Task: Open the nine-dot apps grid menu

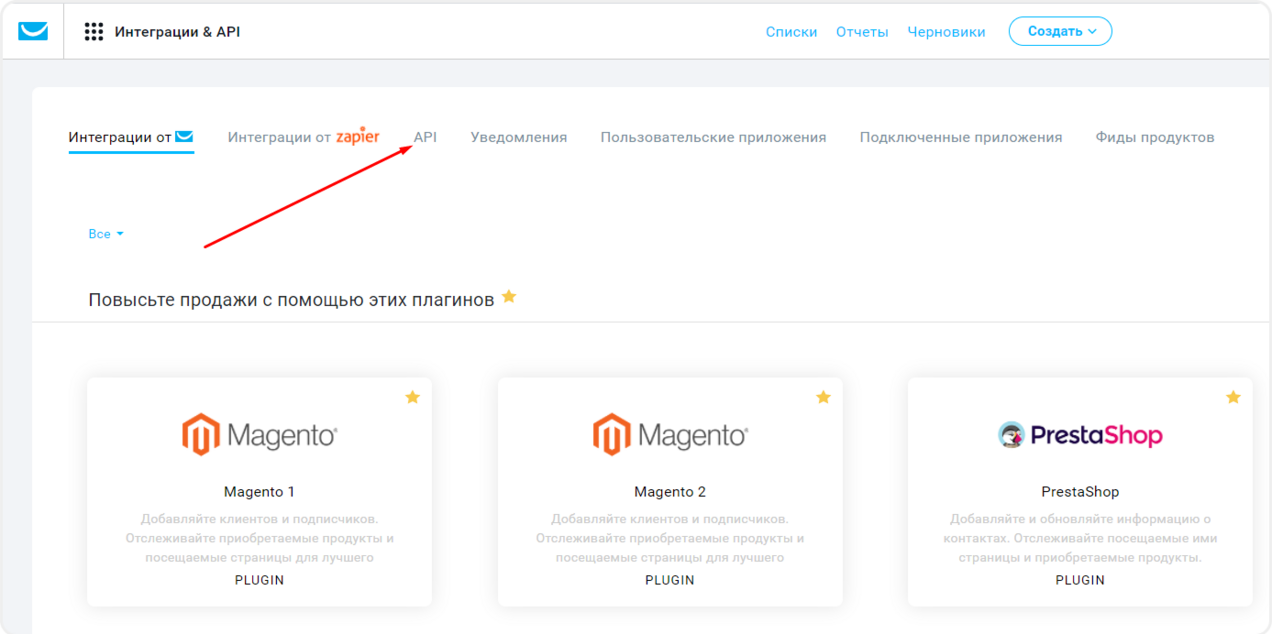Action: click(94, 32)
